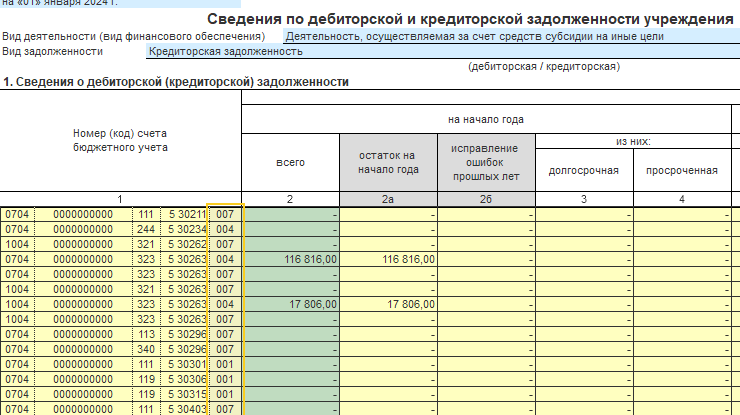Screen dimensions: 740x415
Task: Select the 'всего' value cell in 5 30211 row
Action: tap(290, 214)
